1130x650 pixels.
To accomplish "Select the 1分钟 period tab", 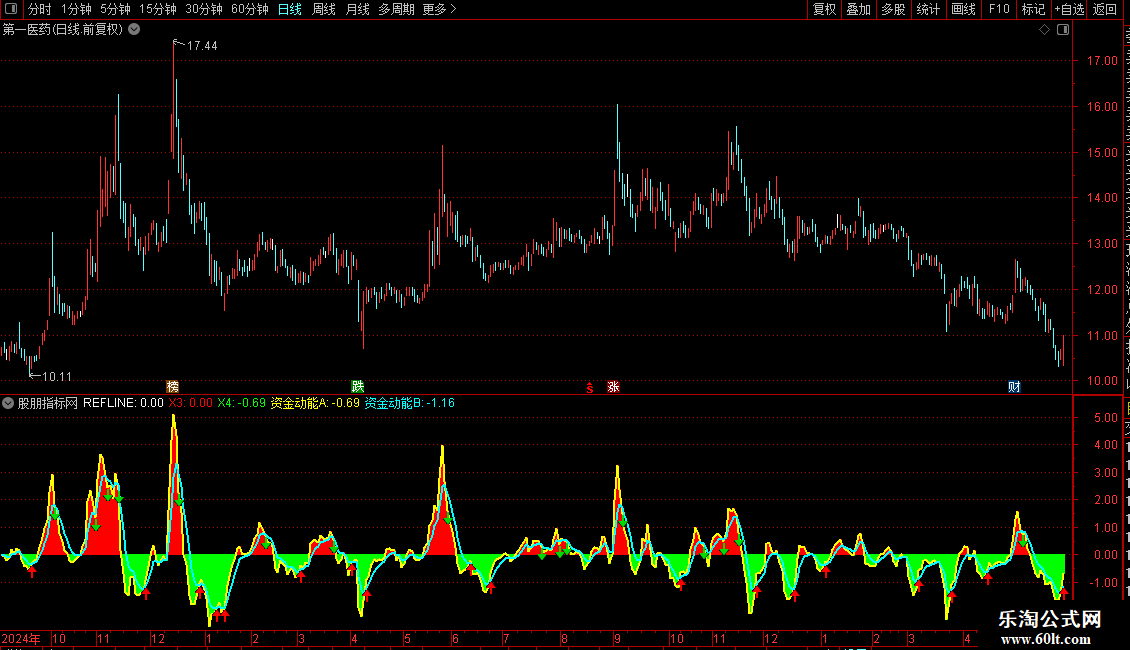I will (76, 9).
